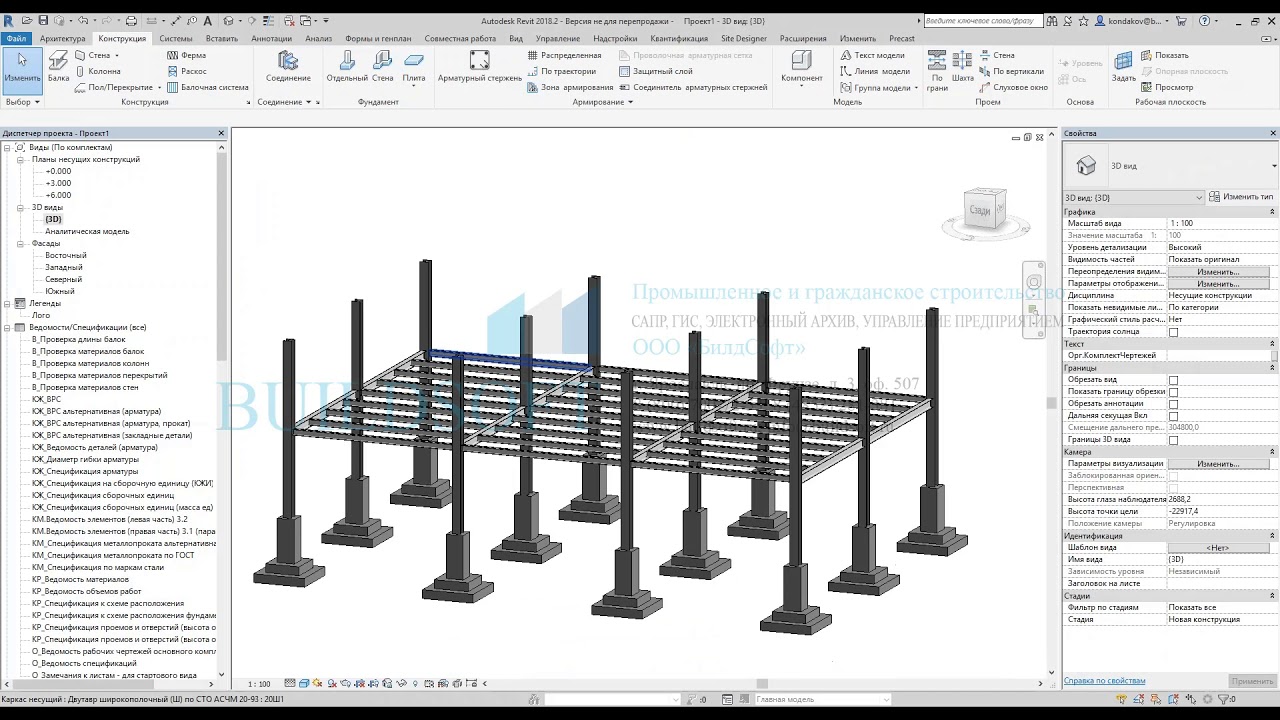Select По траектории reinforcement tool
Screen dimensions: 1280x720
click(562, 71)
